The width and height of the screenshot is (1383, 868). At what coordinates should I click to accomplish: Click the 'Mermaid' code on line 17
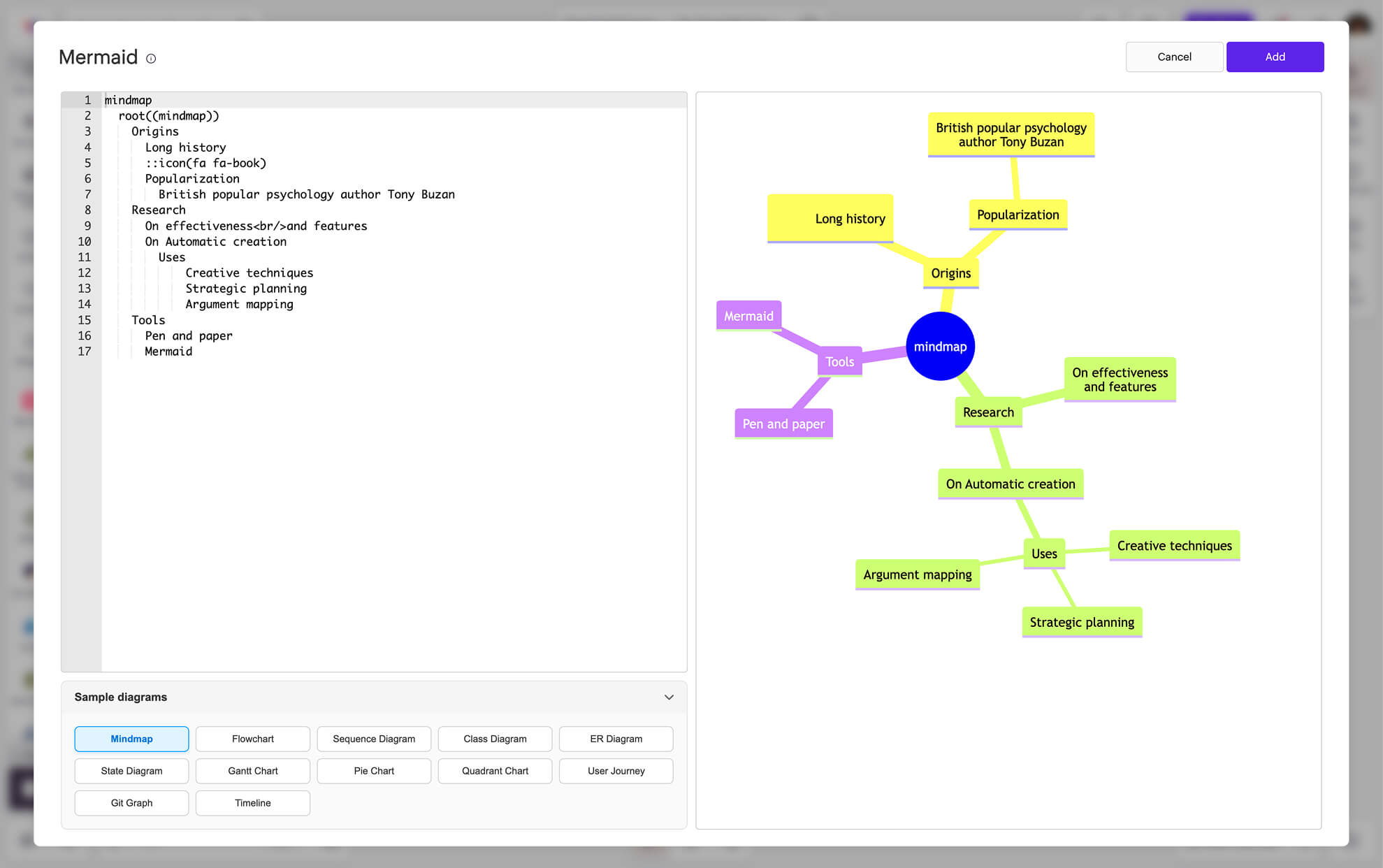coord(168,352)
